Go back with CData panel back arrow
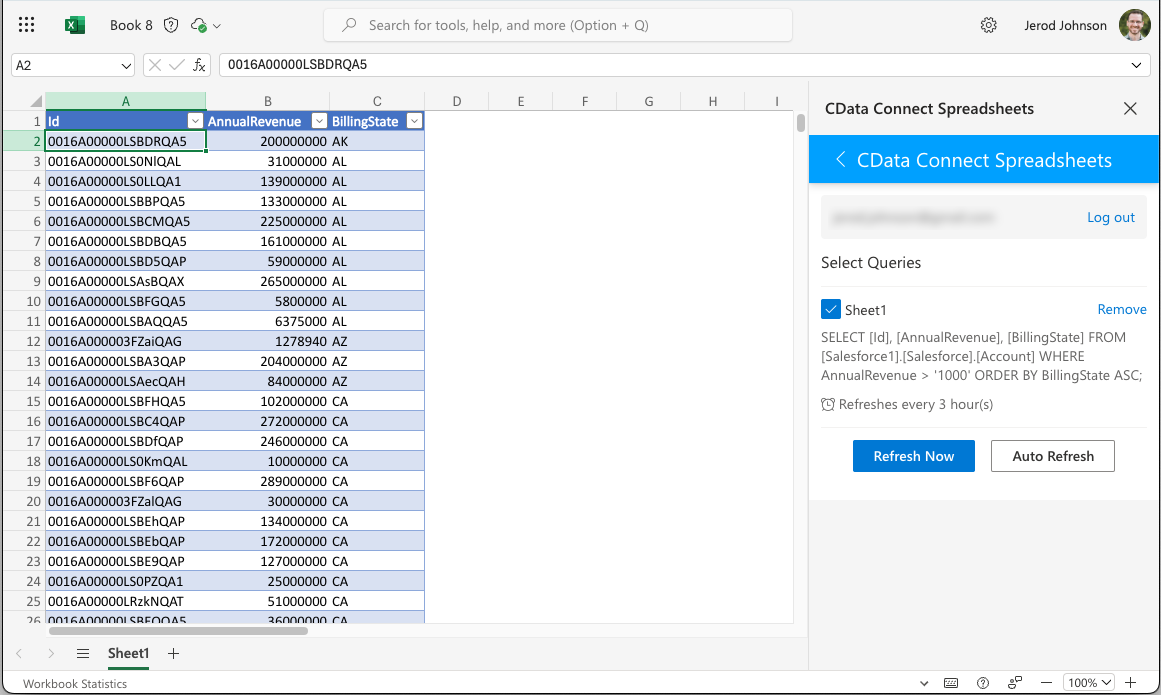 (x=840, y=160)
